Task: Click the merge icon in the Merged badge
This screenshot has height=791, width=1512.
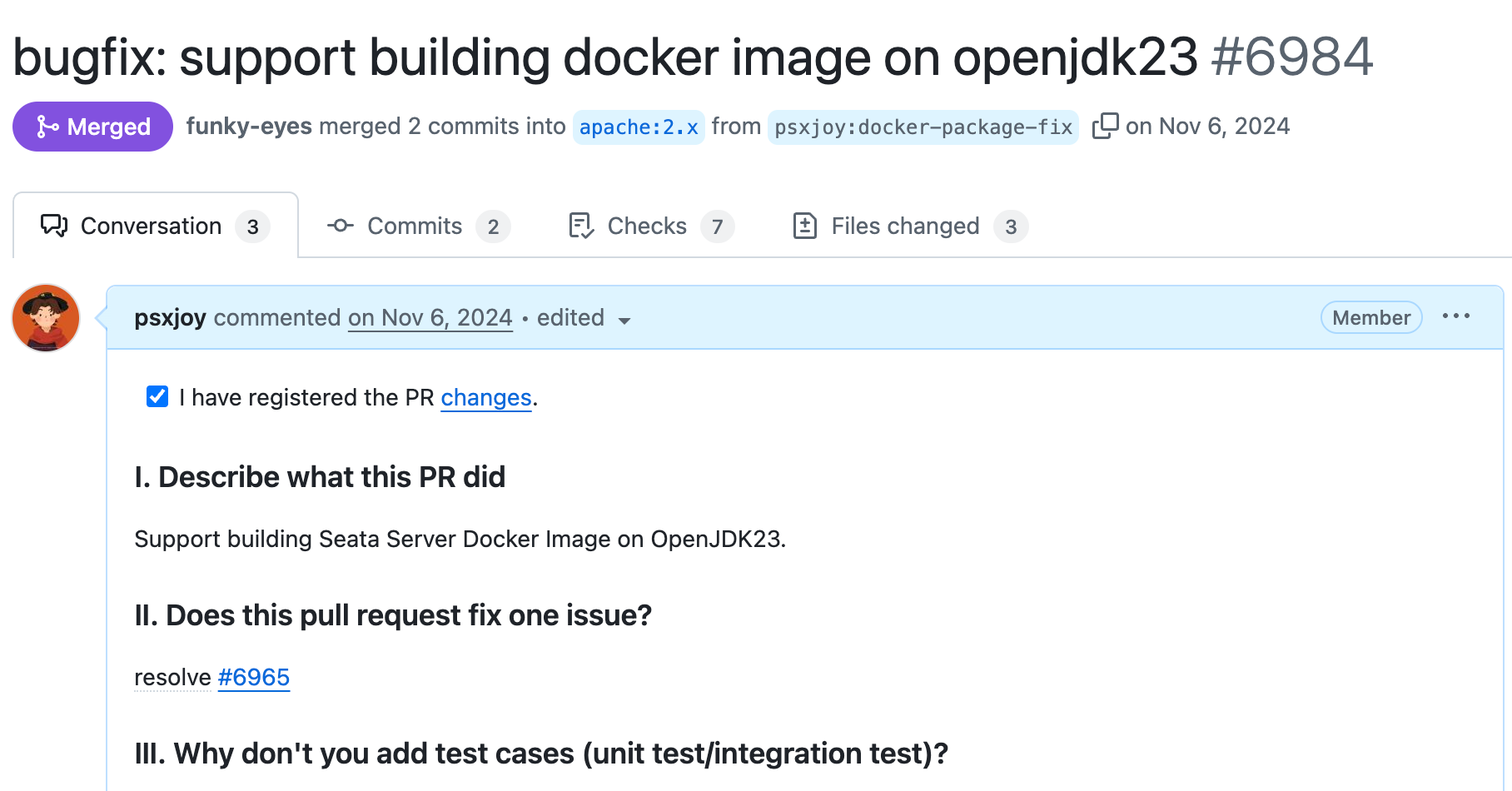Action: tap(47, 127)
